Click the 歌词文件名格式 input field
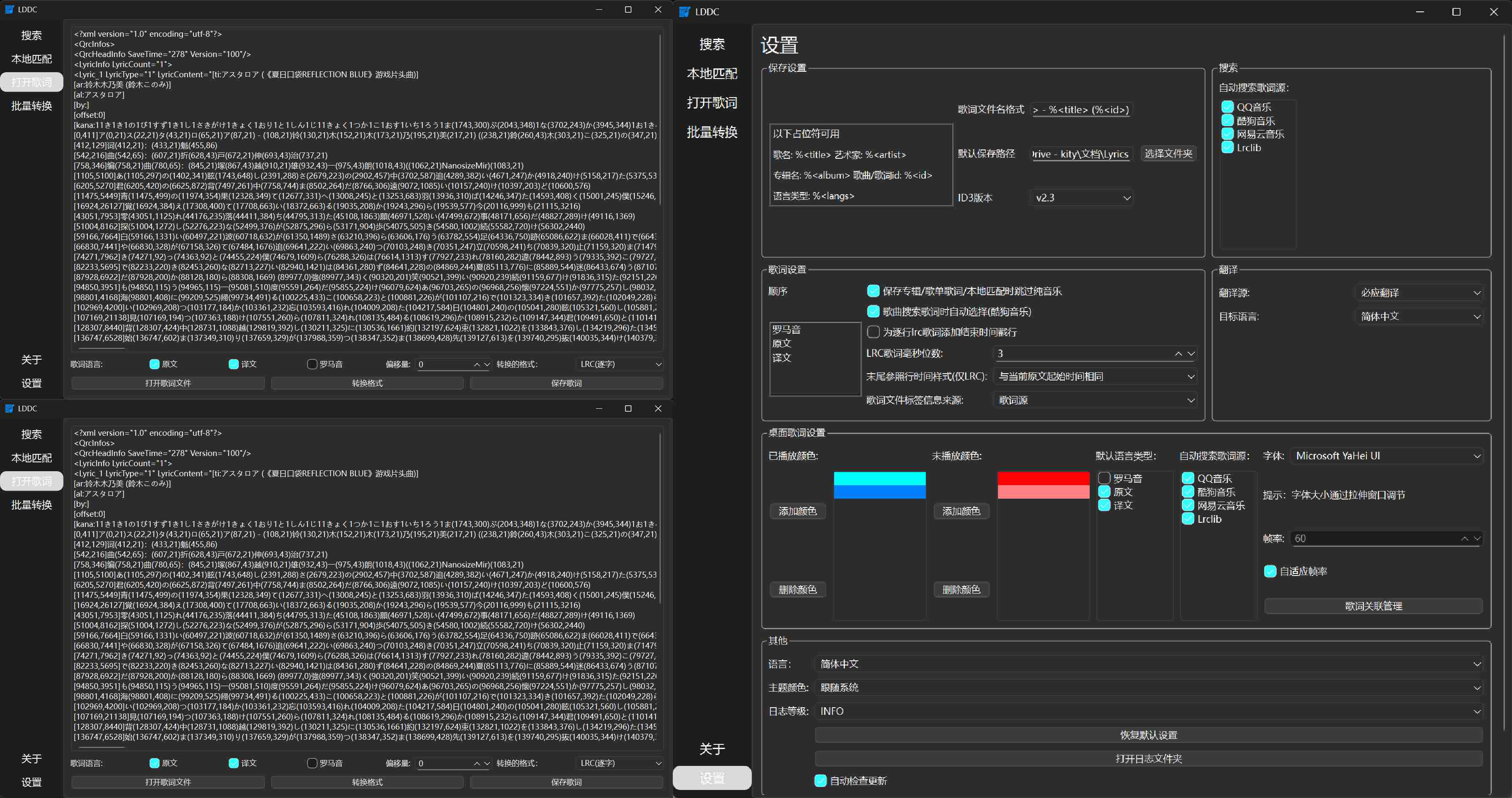This screenshot has width=1512, height=798. click(1081, 110)
